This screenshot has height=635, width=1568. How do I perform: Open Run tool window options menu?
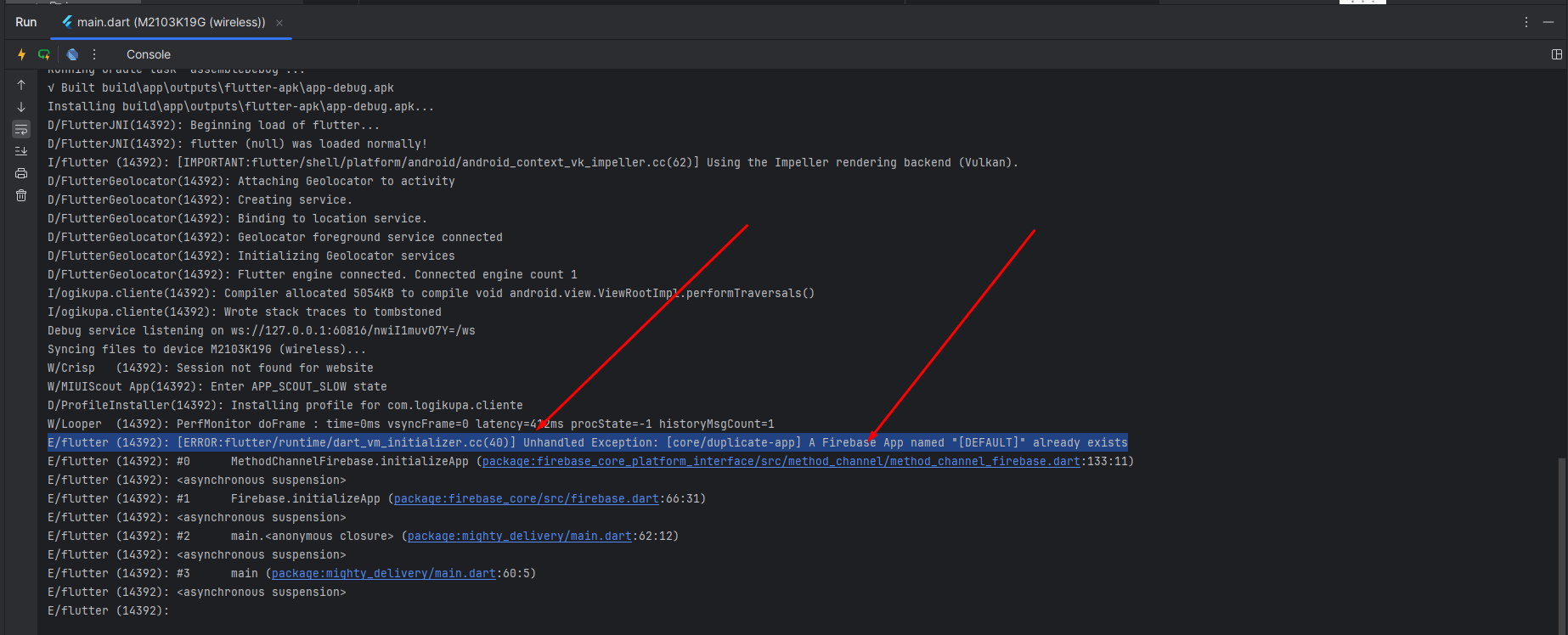tap(1526, 22)
